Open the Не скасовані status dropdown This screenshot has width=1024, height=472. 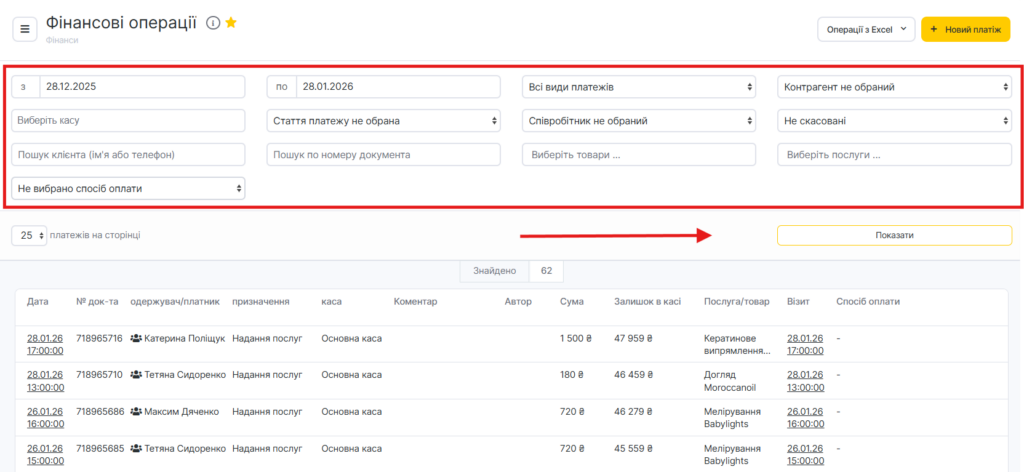point(895,121)
